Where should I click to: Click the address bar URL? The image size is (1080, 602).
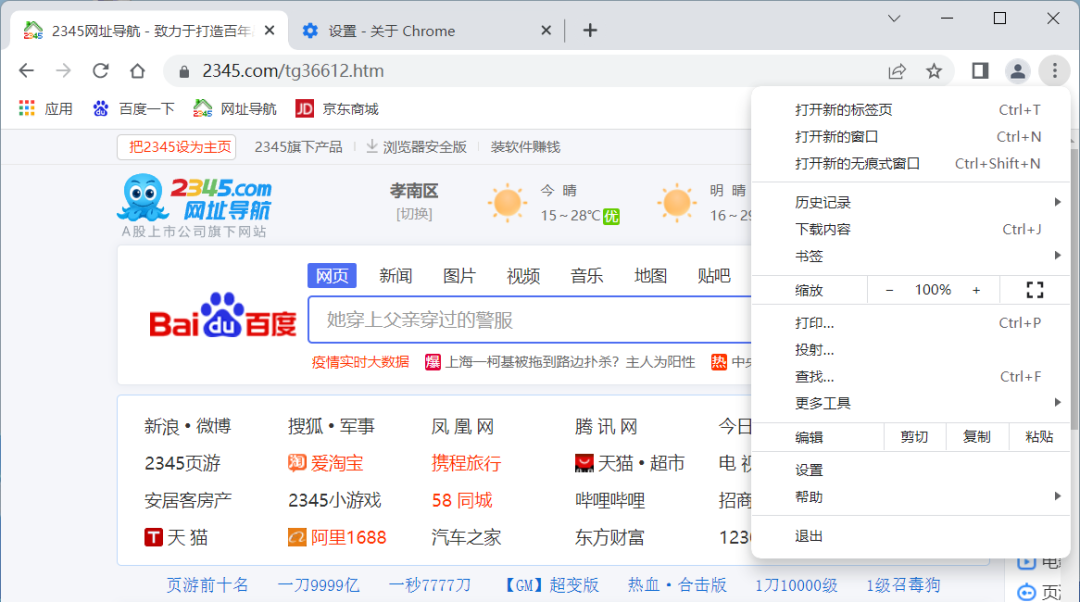click(293, 71)
